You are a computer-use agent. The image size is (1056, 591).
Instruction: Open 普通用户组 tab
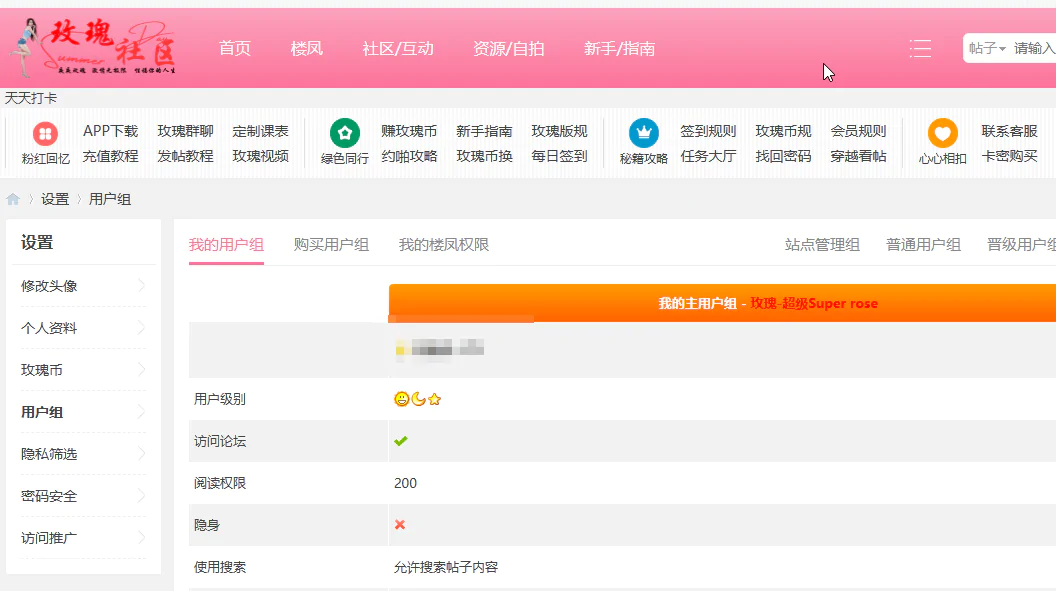(923, 244)
